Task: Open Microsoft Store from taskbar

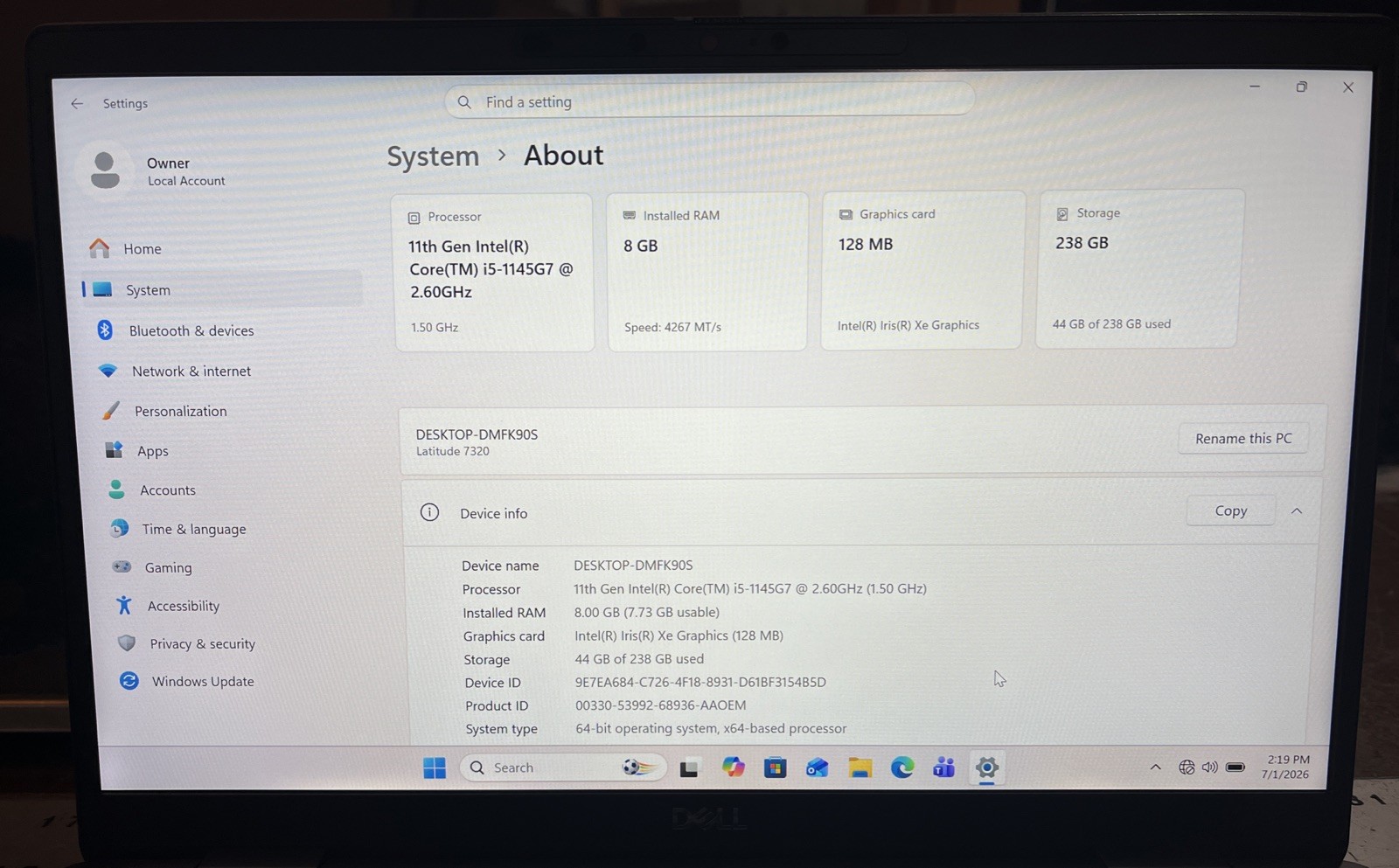Action: click(x=775, y=767)
